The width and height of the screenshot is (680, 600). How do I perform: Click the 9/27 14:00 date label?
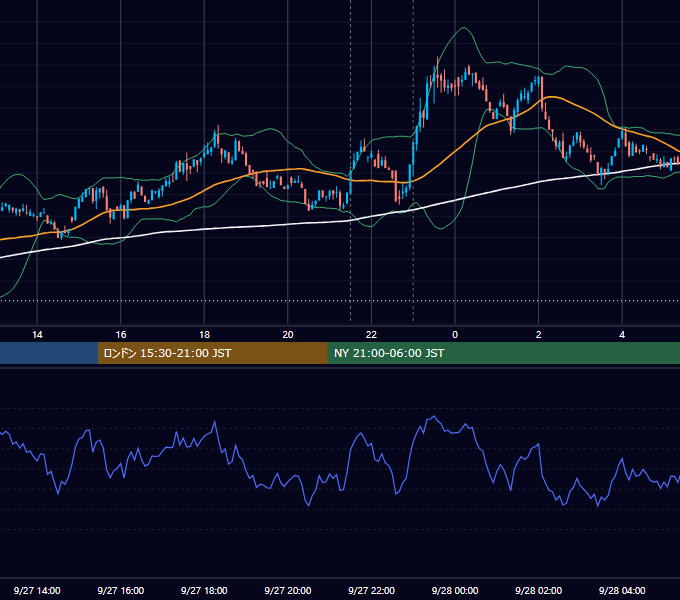pos(37,590)
